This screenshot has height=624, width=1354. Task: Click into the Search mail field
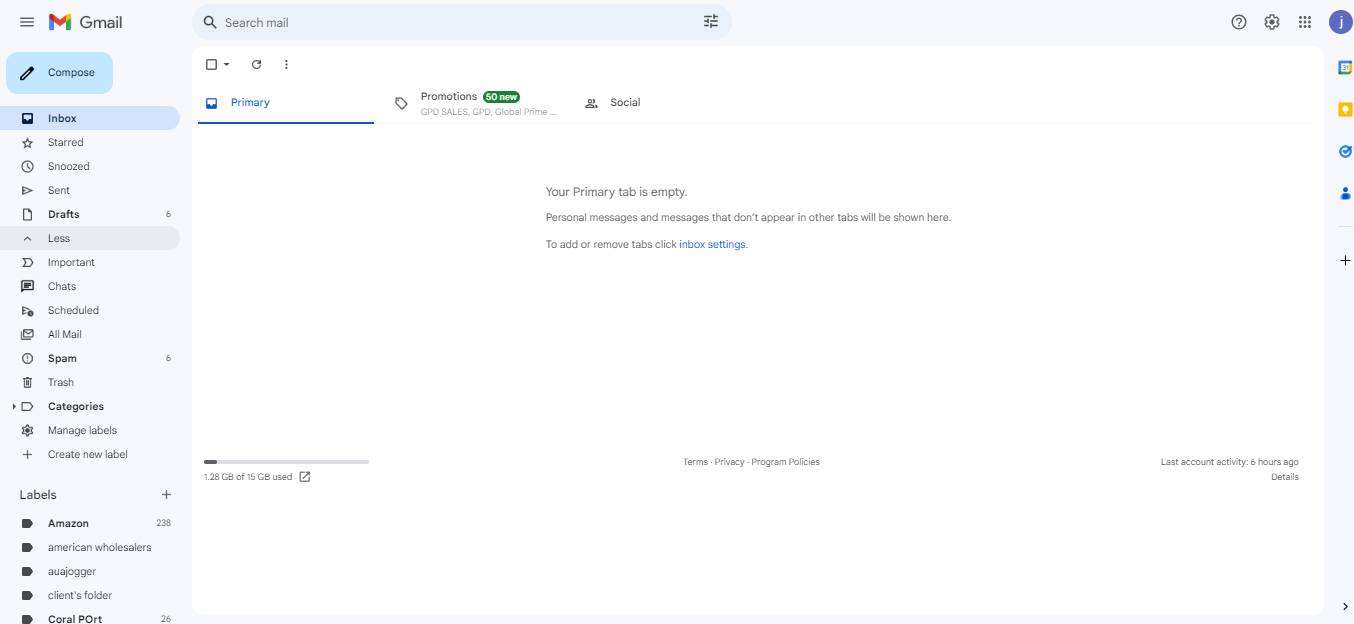click(x=460, y=22)
